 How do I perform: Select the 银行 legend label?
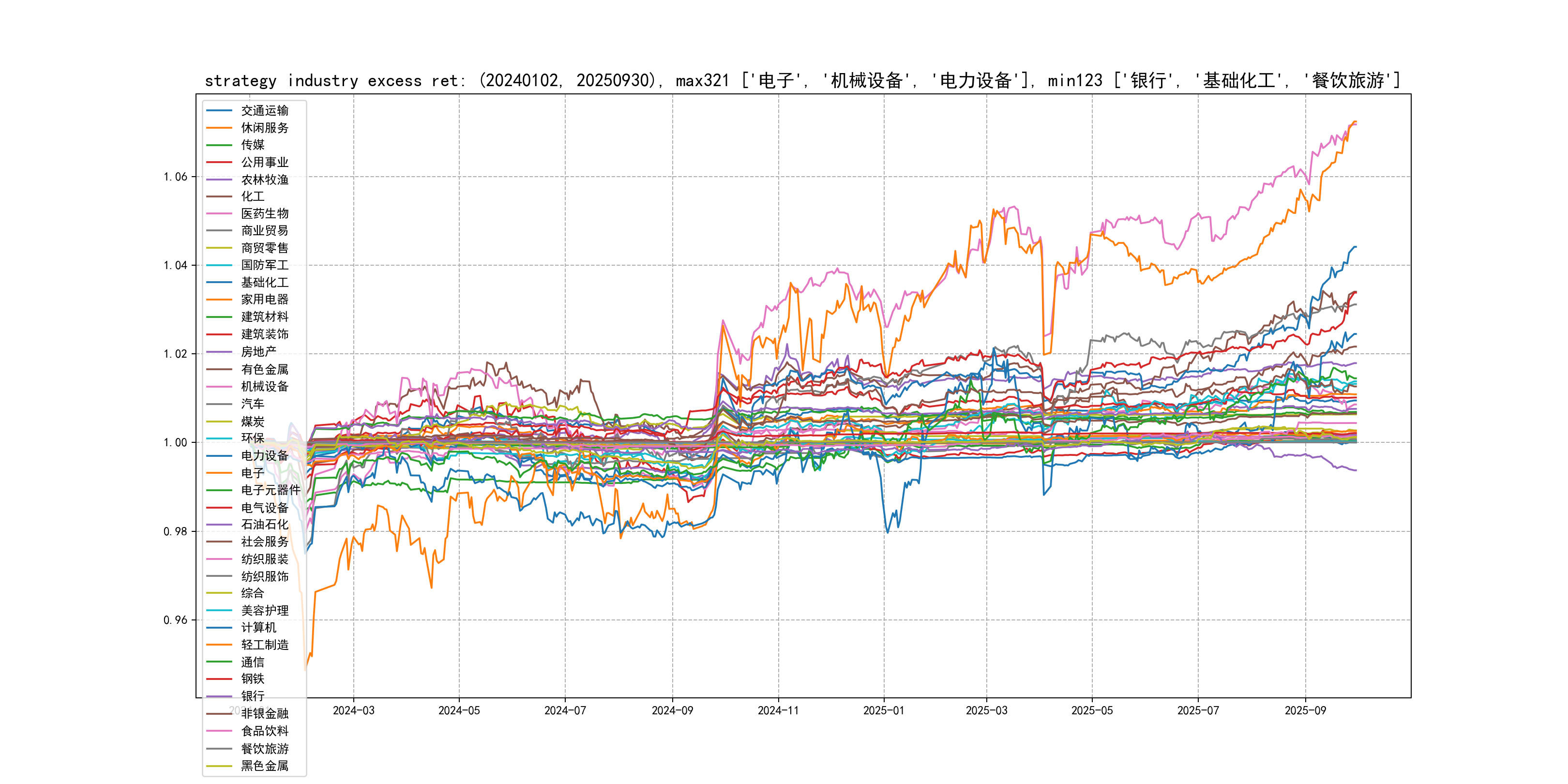tap(252, 696)
